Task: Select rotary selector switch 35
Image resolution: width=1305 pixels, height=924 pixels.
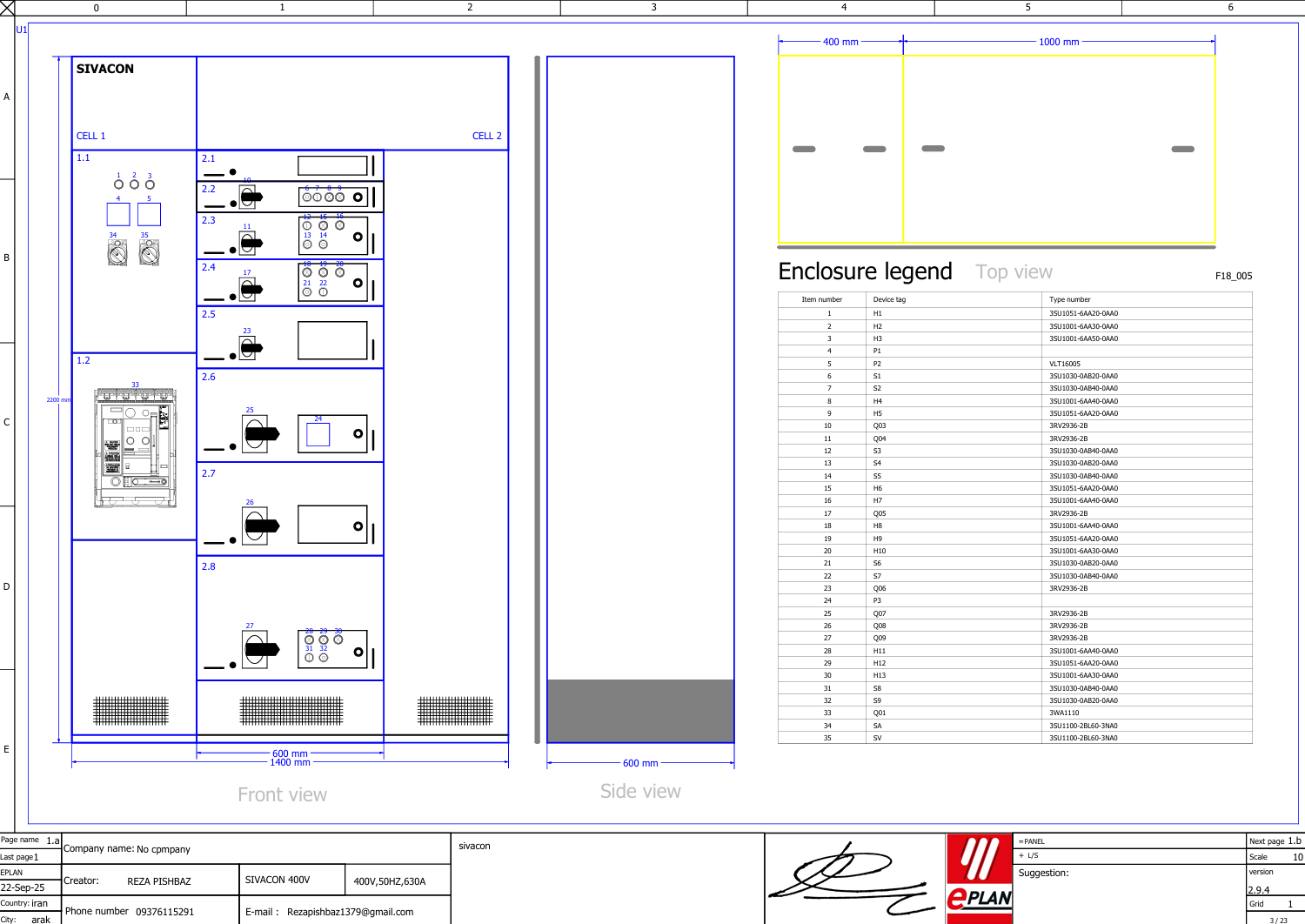Action: point(149,253)
